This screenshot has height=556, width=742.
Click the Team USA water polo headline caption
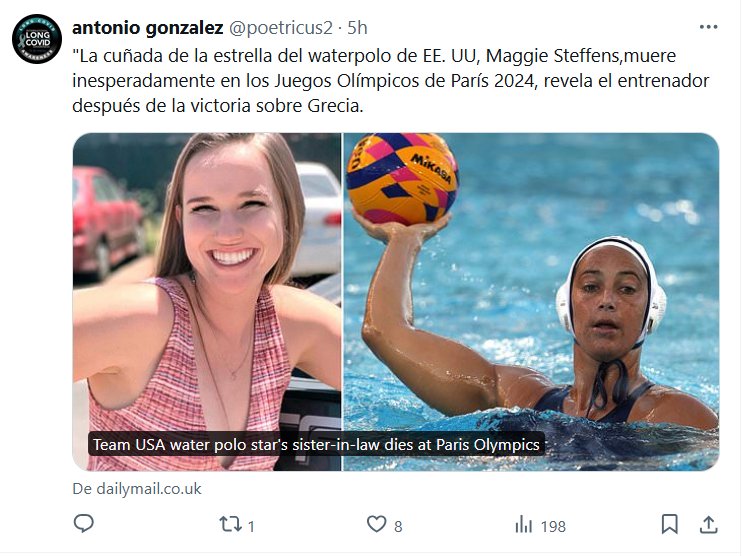[316, 445]
